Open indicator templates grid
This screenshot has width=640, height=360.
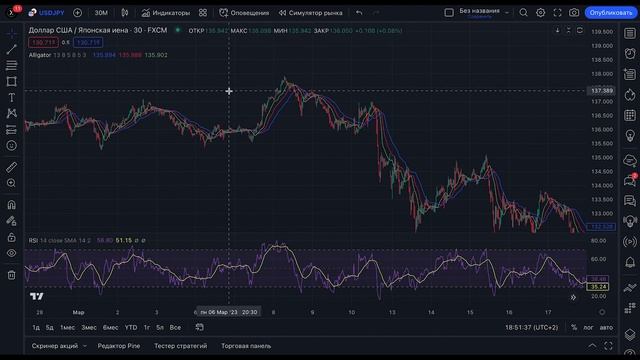point(203,13)
